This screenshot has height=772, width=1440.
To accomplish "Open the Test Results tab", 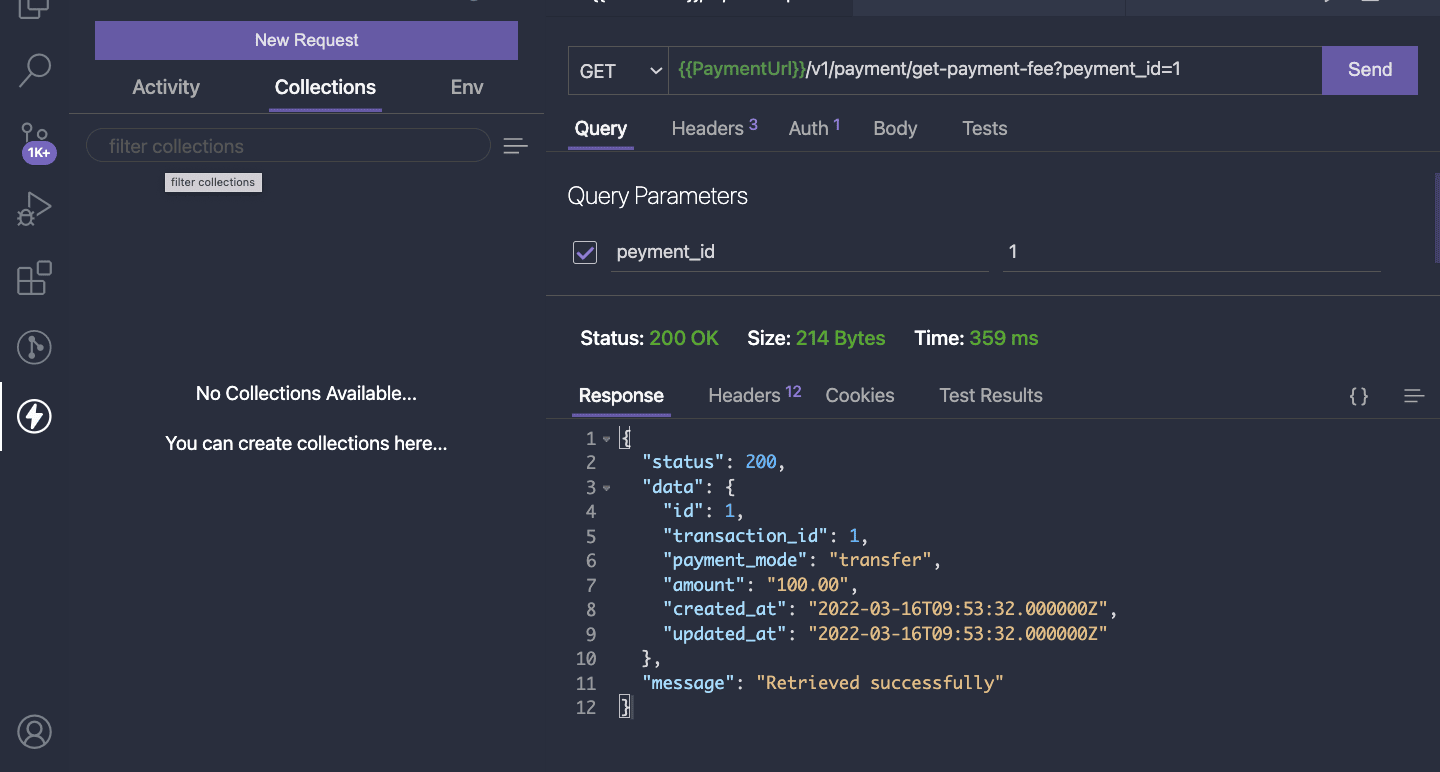I will [x=991, y=396].
